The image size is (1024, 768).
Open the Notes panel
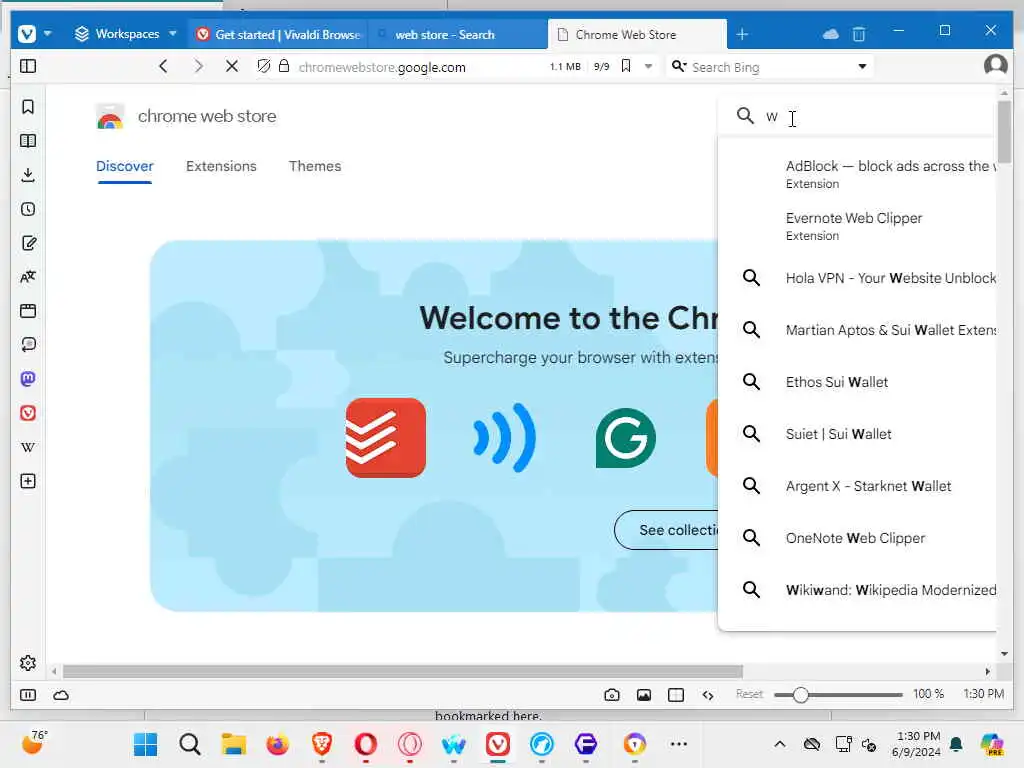coord(28,243)
